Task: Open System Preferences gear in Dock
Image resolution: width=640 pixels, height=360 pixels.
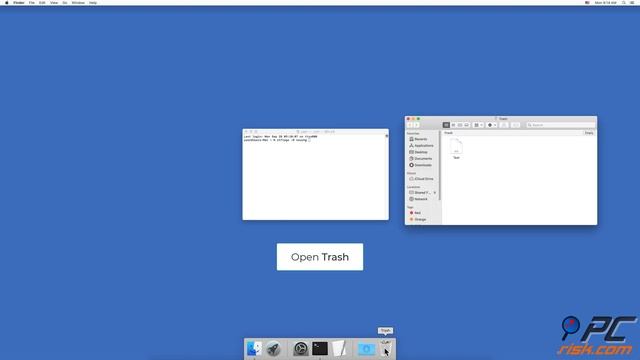Action: click(301, 349)
